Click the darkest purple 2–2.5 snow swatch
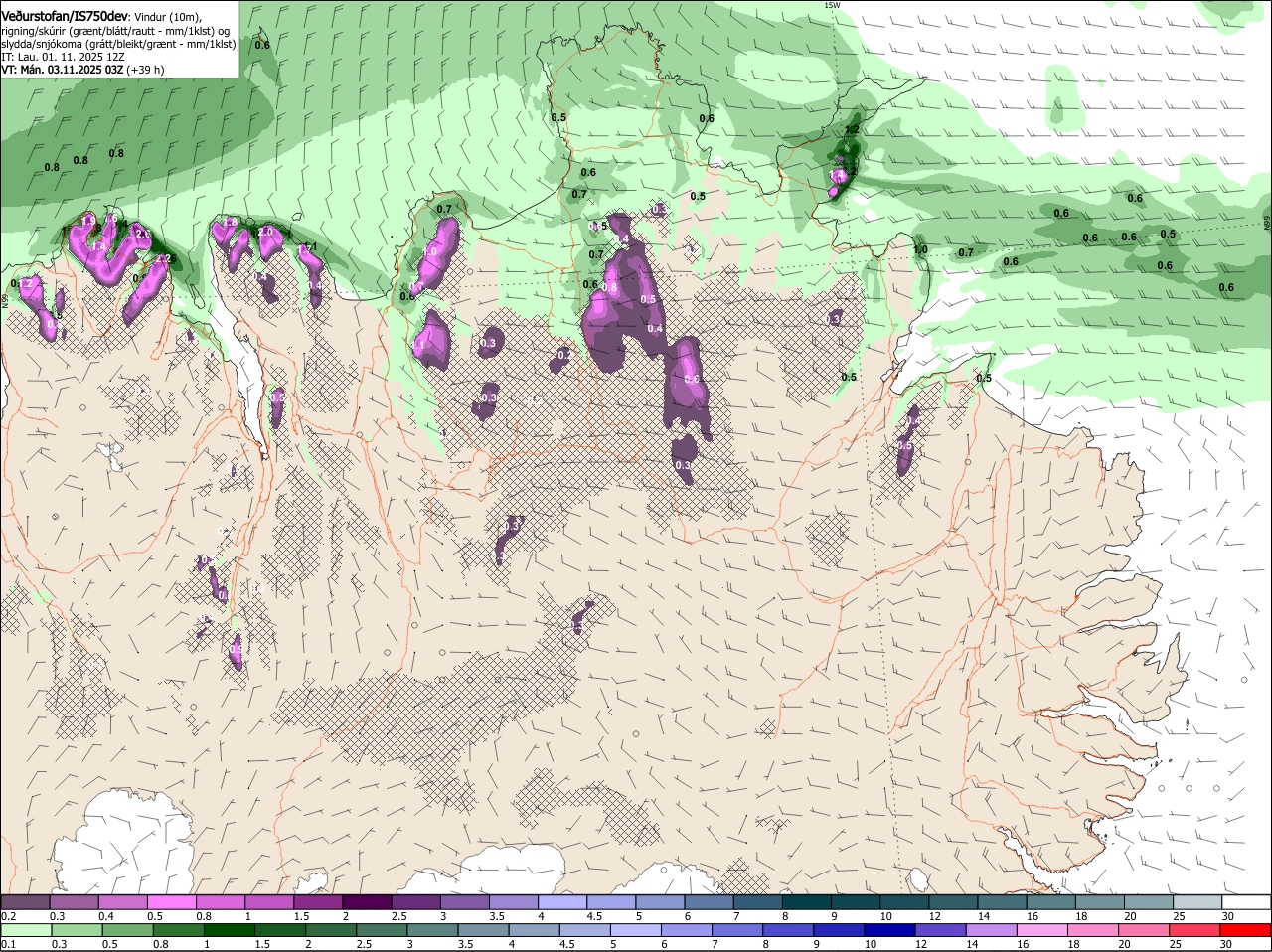 [x=367, y=902]
